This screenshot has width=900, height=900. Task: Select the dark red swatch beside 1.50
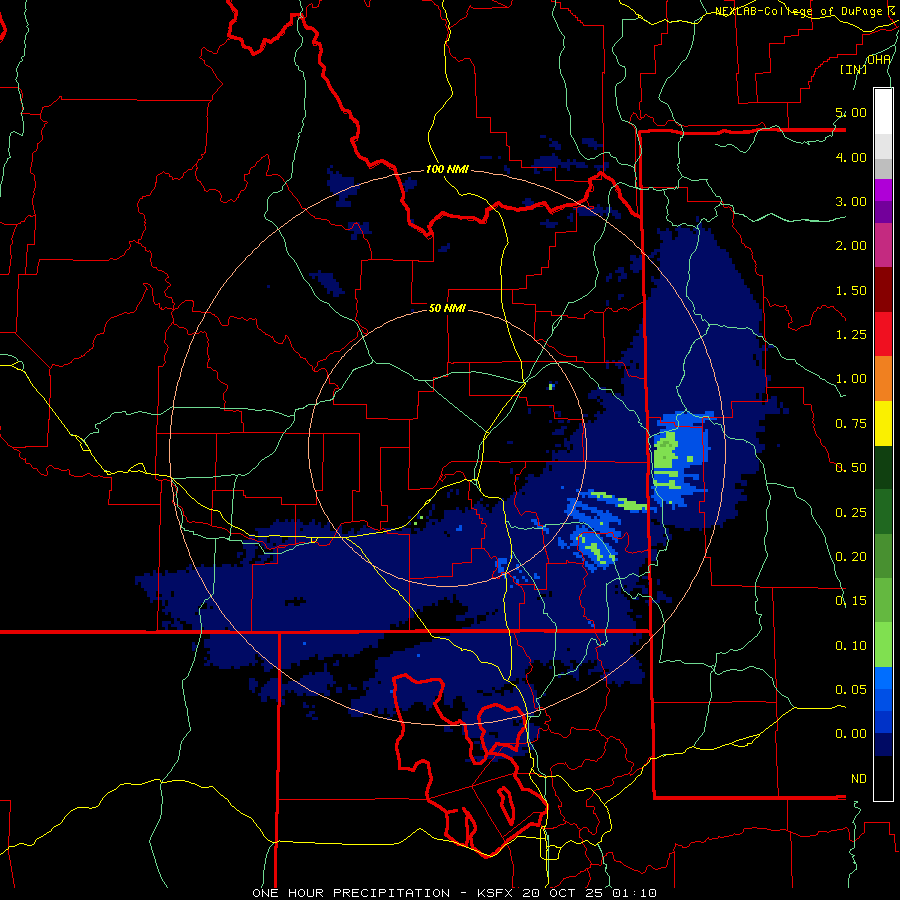883,290
